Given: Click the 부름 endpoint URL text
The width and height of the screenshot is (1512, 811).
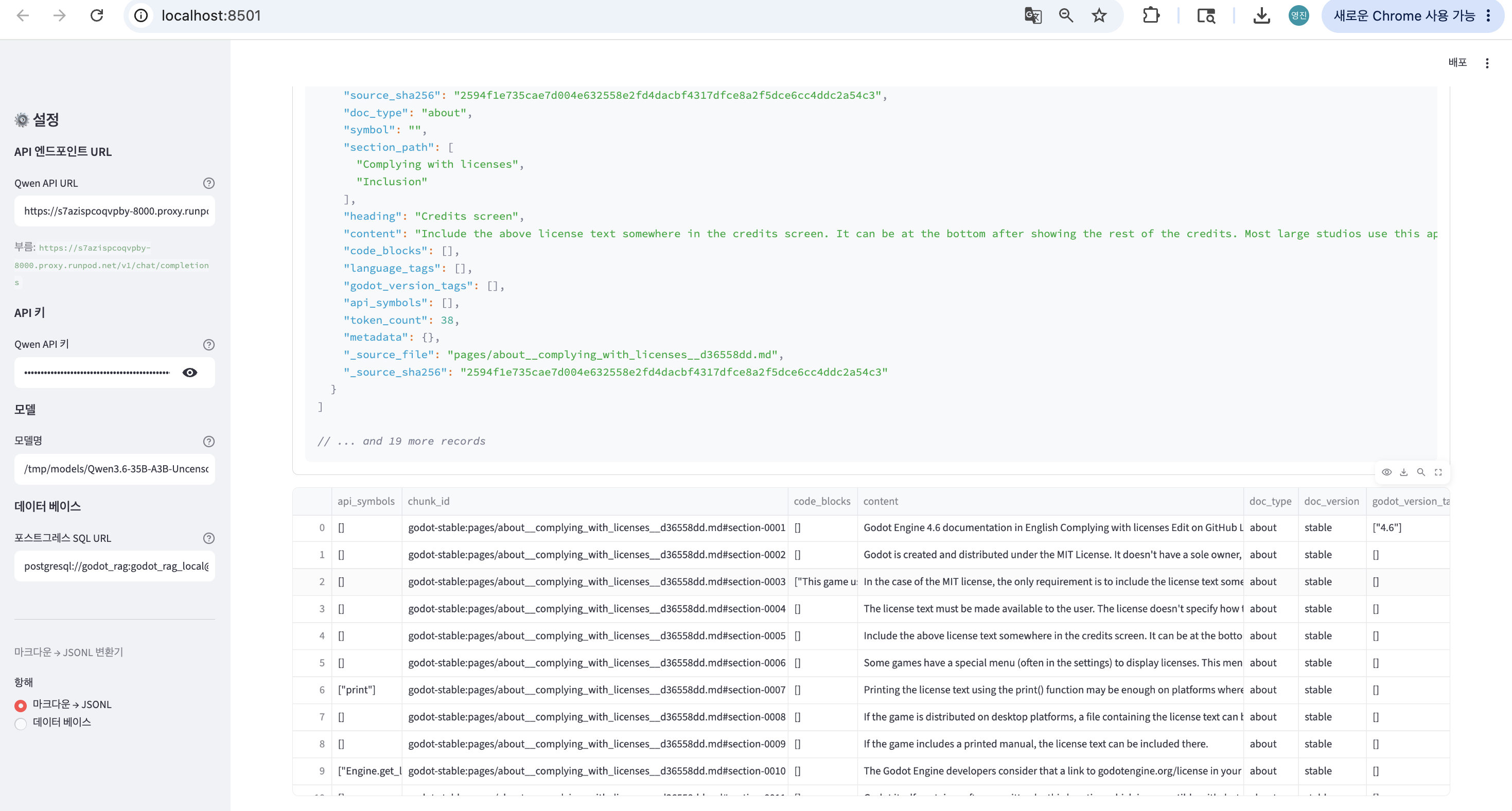Looking at the screenshot, I should click(112, 265).
